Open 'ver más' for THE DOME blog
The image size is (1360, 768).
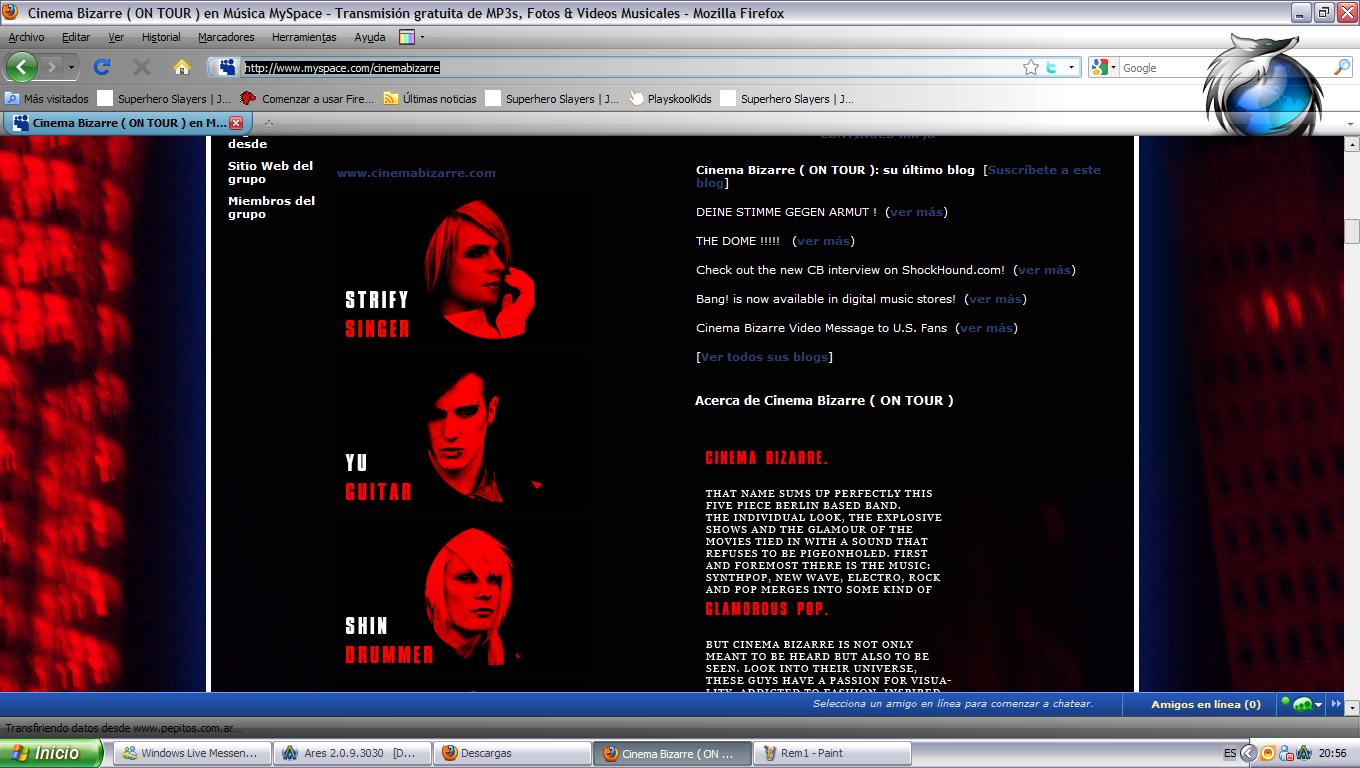click(823, 241)
